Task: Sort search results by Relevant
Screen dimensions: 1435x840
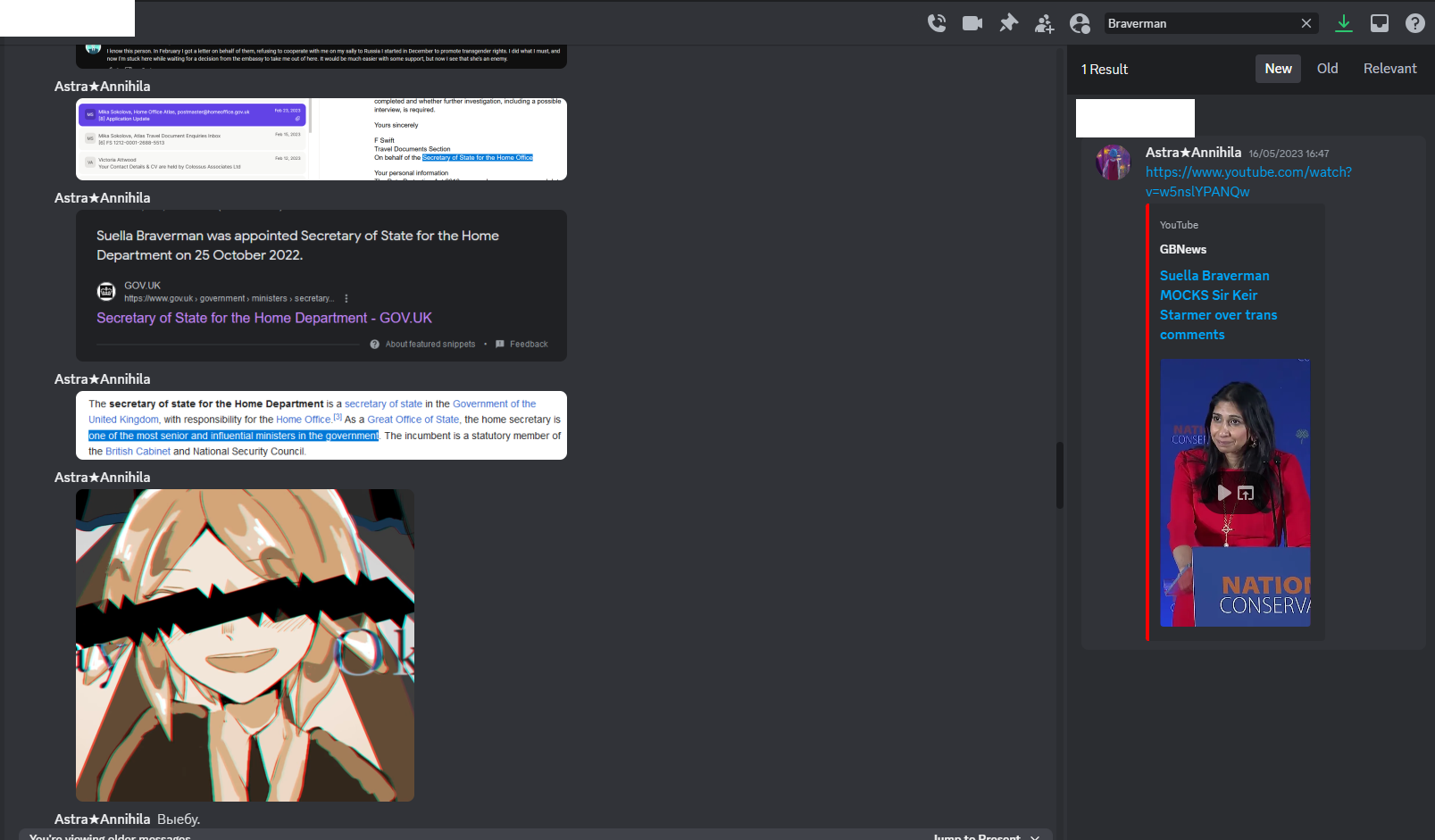Action: pyautogui.click(x=1389, y=69)
